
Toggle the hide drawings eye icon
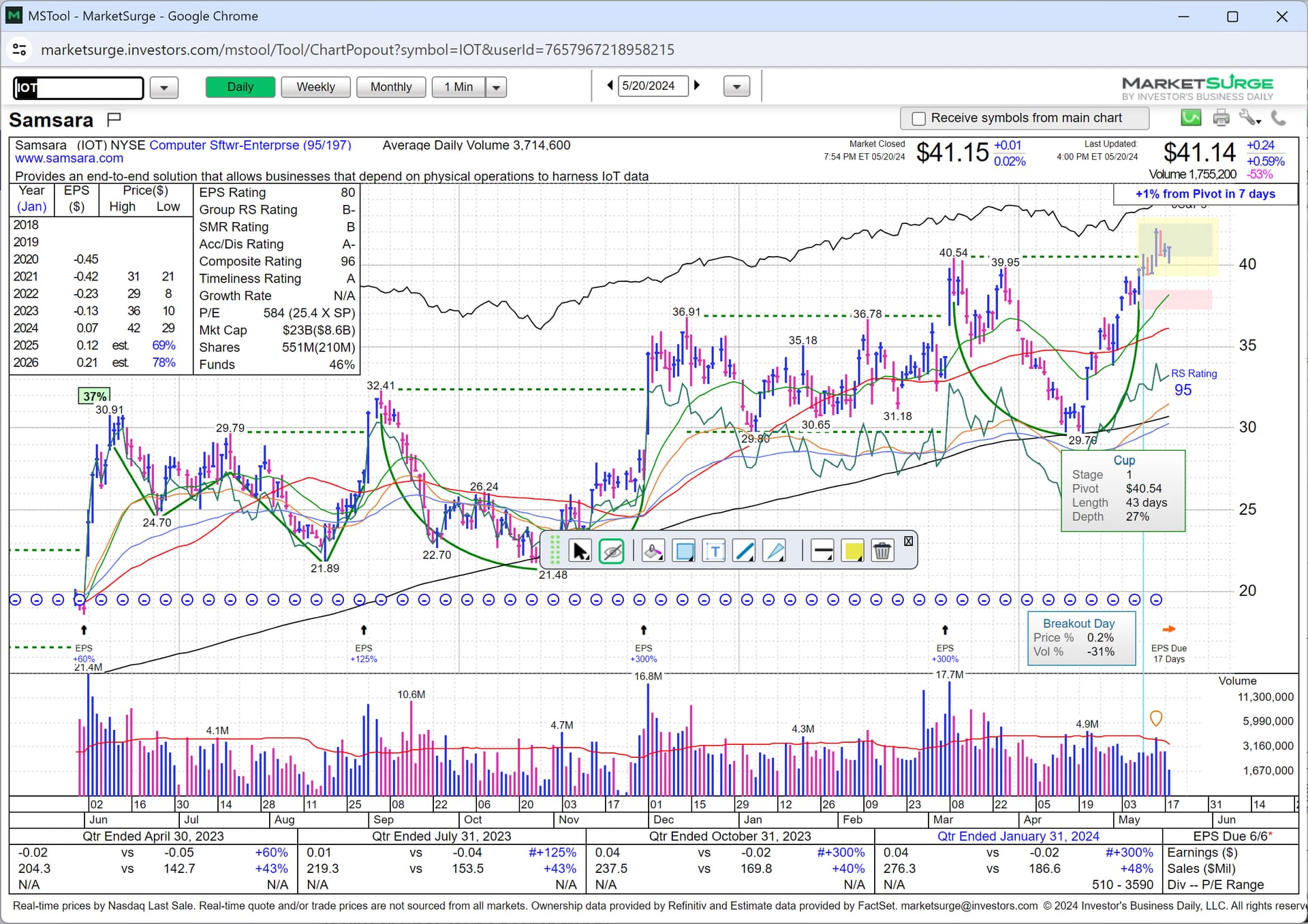(612, 551)
